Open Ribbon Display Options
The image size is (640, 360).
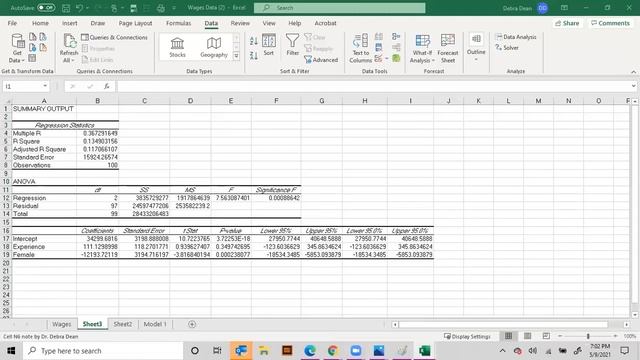click(x=564, y=8)
